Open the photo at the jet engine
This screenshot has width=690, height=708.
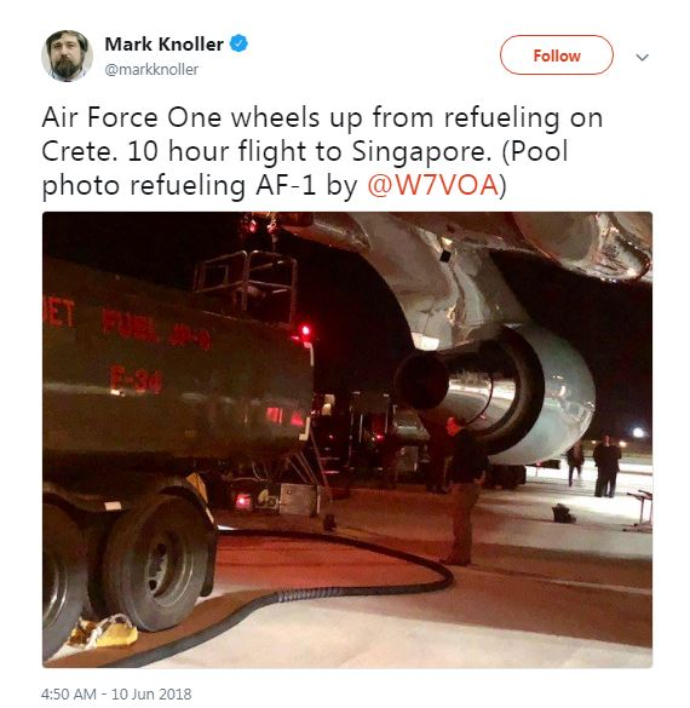(497, 395)
